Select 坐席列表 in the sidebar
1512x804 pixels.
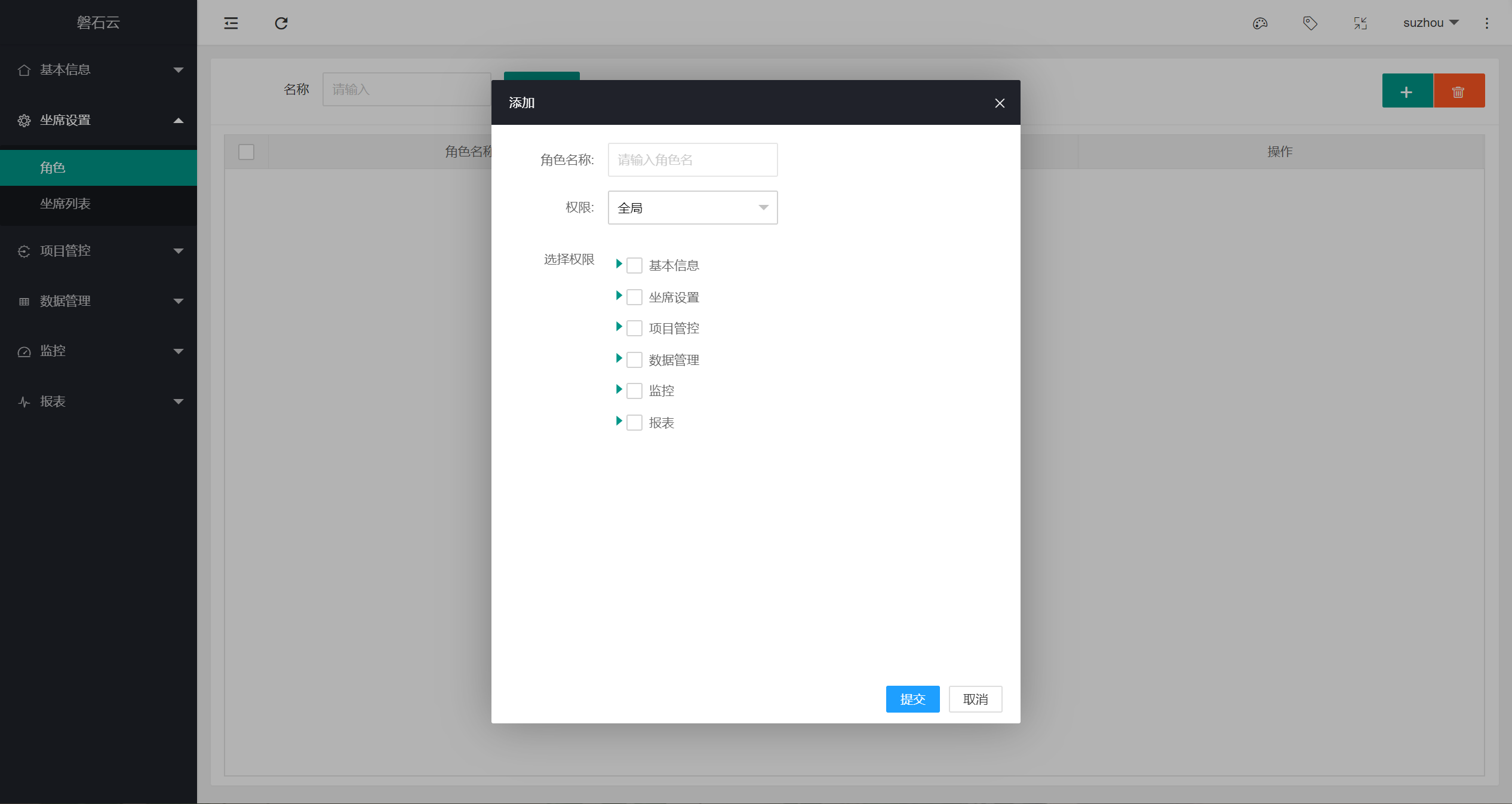coord(66,204)
